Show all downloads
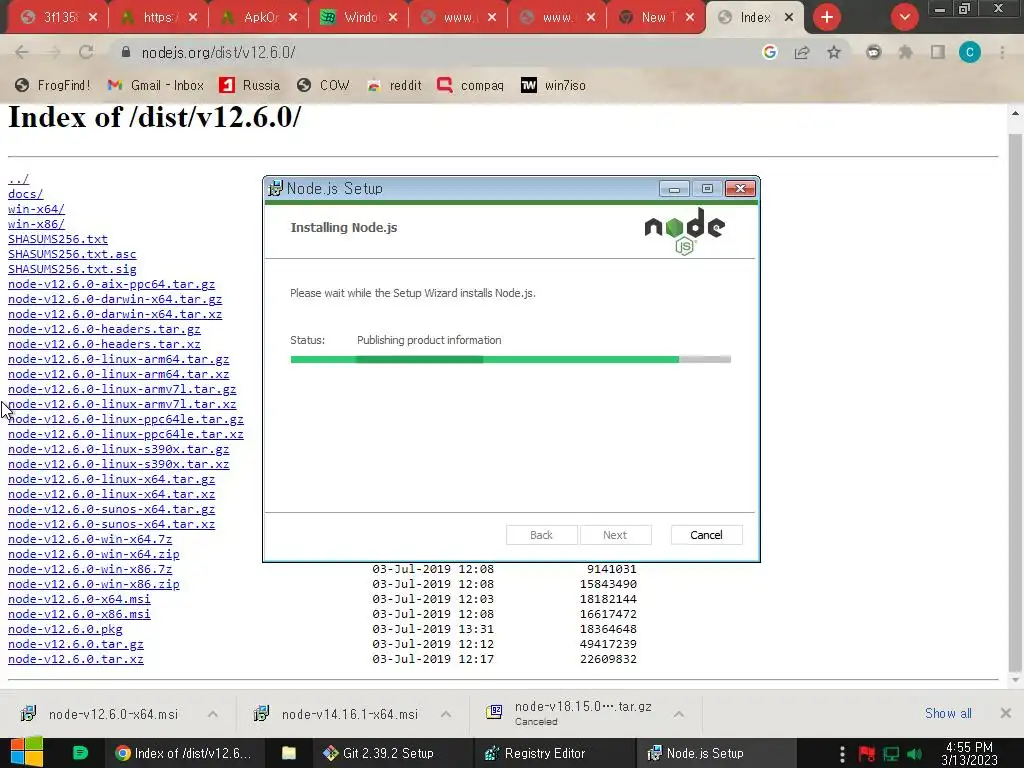The width and height of the screenshot is (1024, 768). point(948,713)
